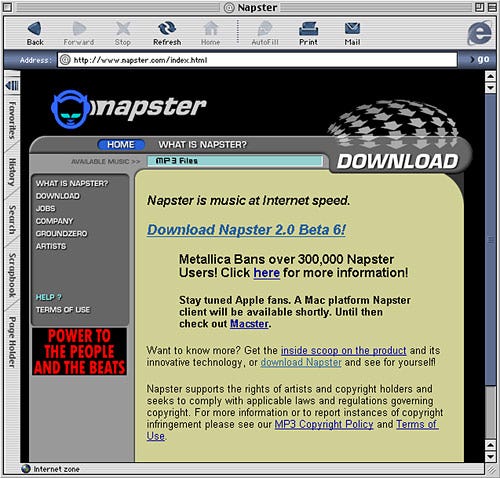This screenshot has width=500, height=478.
Task: Open the MP3 Copyright Policy link
Action: 324,424
